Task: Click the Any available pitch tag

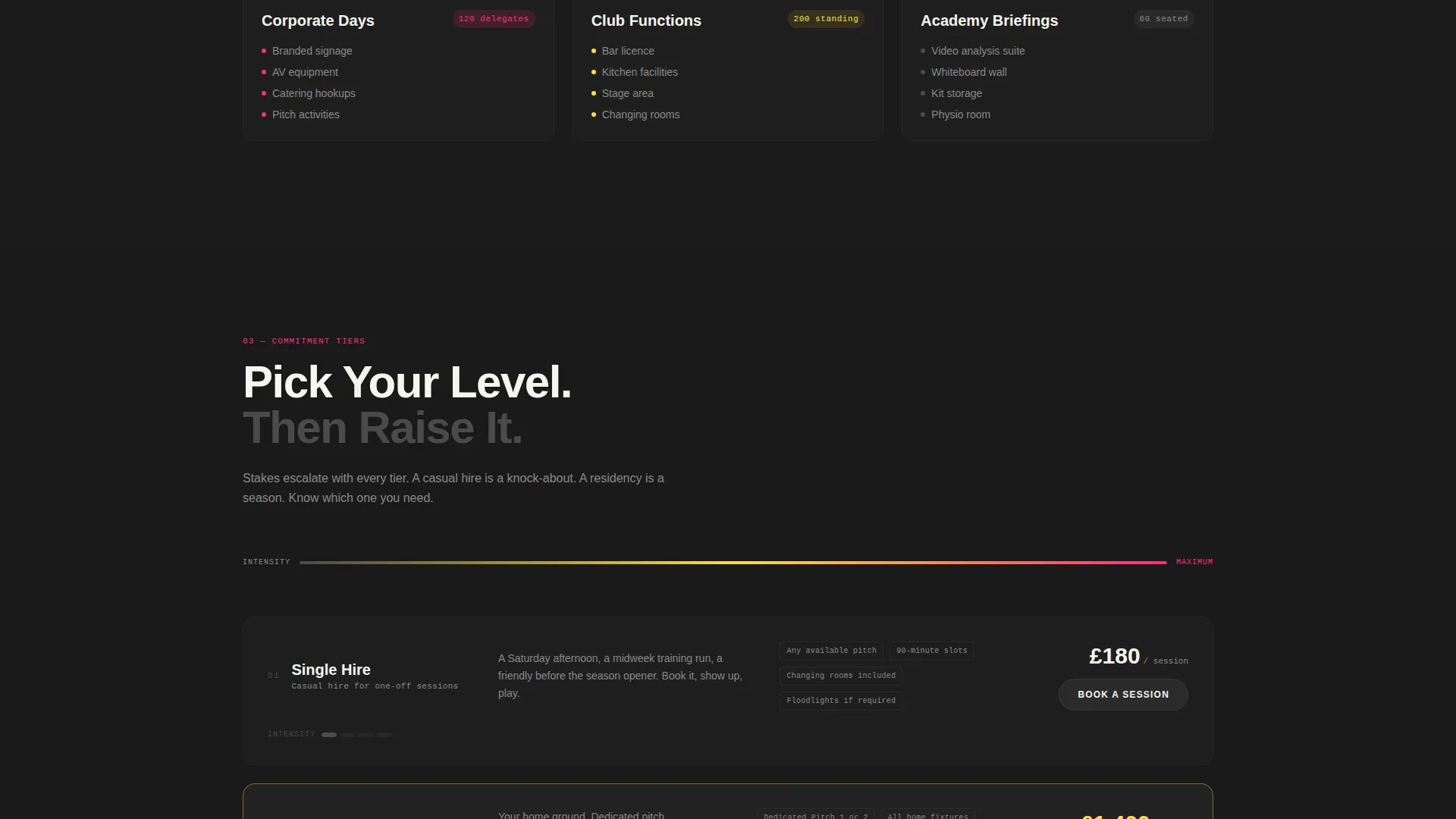Action: [831, 651]
